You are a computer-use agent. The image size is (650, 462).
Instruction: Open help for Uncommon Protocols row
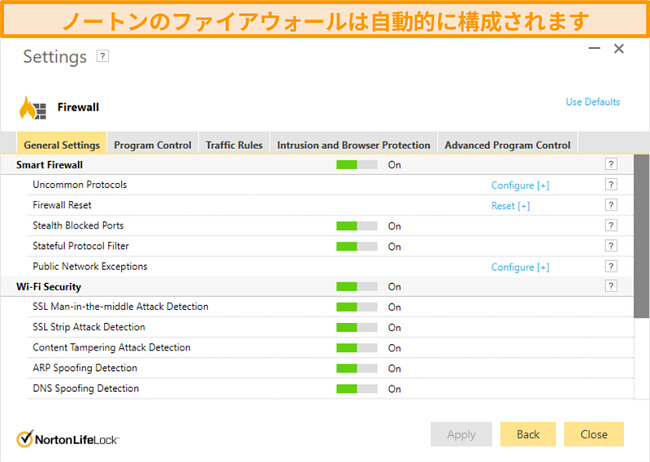(611, 185)
